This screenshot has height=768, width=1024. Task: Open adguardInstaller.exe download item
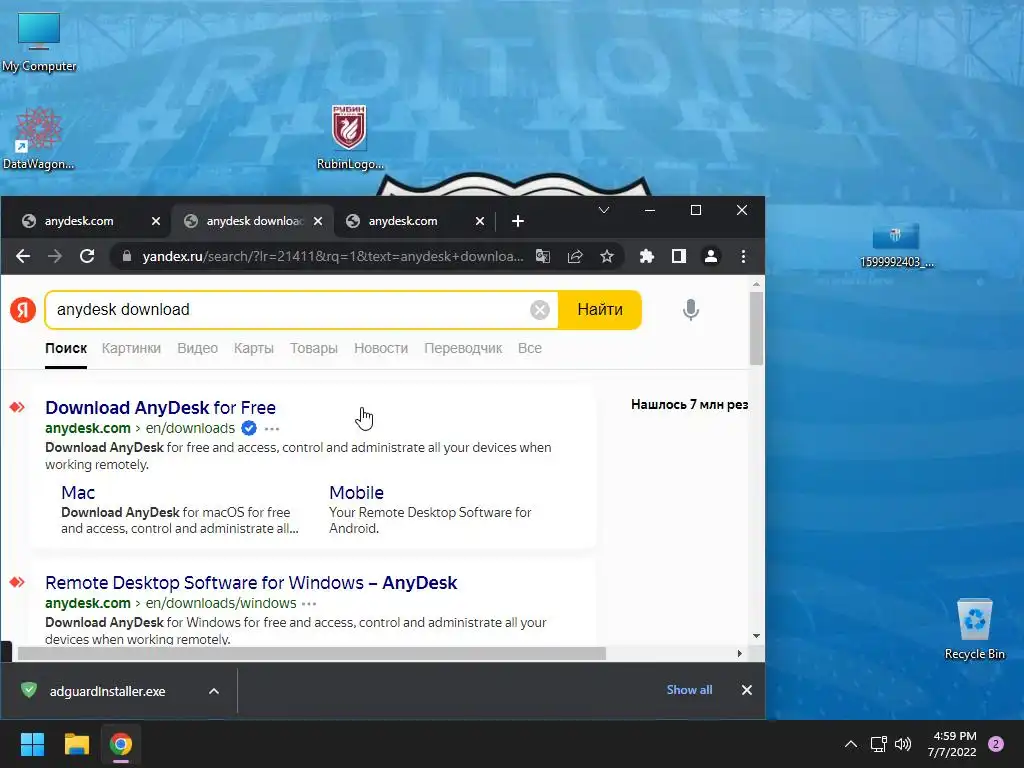coord(107,691)
